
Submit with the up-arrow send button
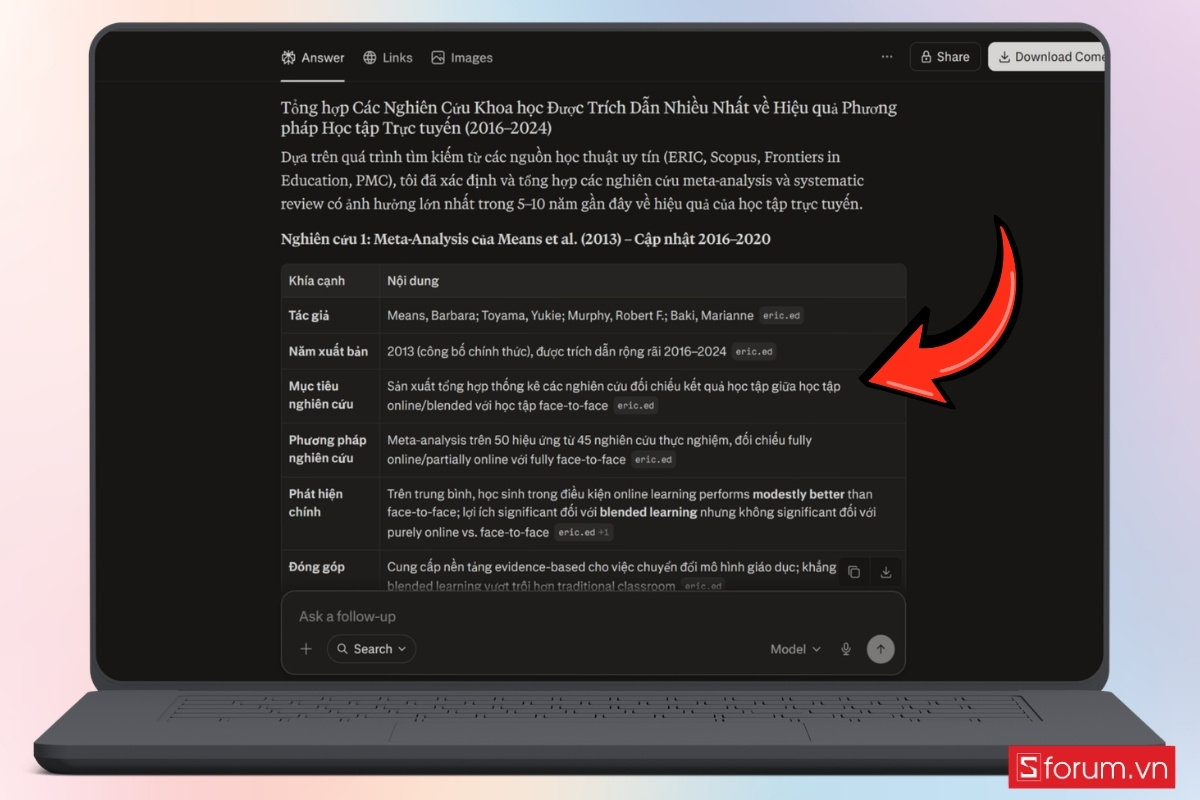[x=880, y=649]
